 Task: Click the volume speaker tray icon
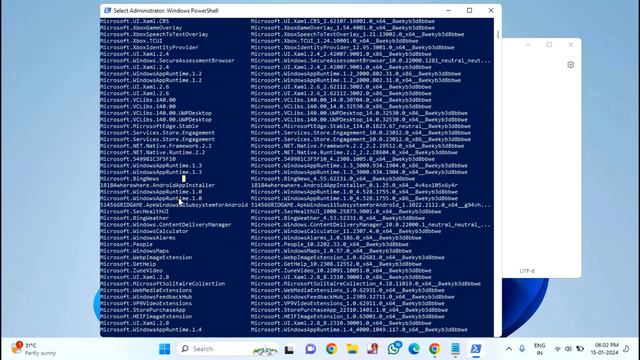(x=568, y=349)
